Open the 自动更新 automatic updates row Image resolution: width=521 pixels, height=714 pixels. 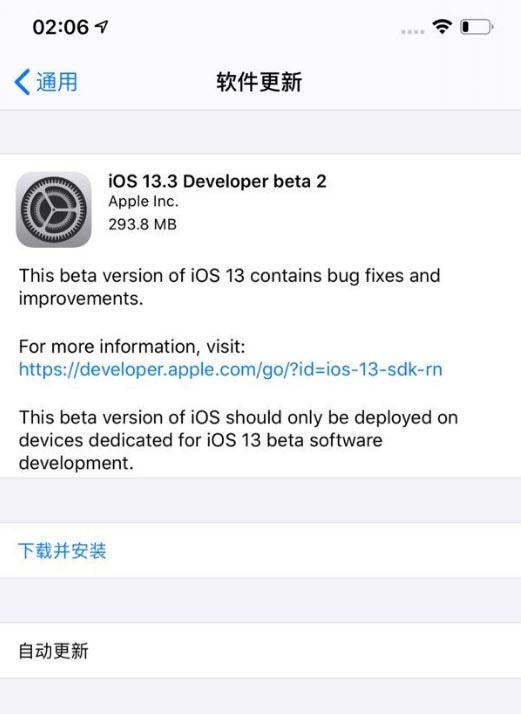260,651
